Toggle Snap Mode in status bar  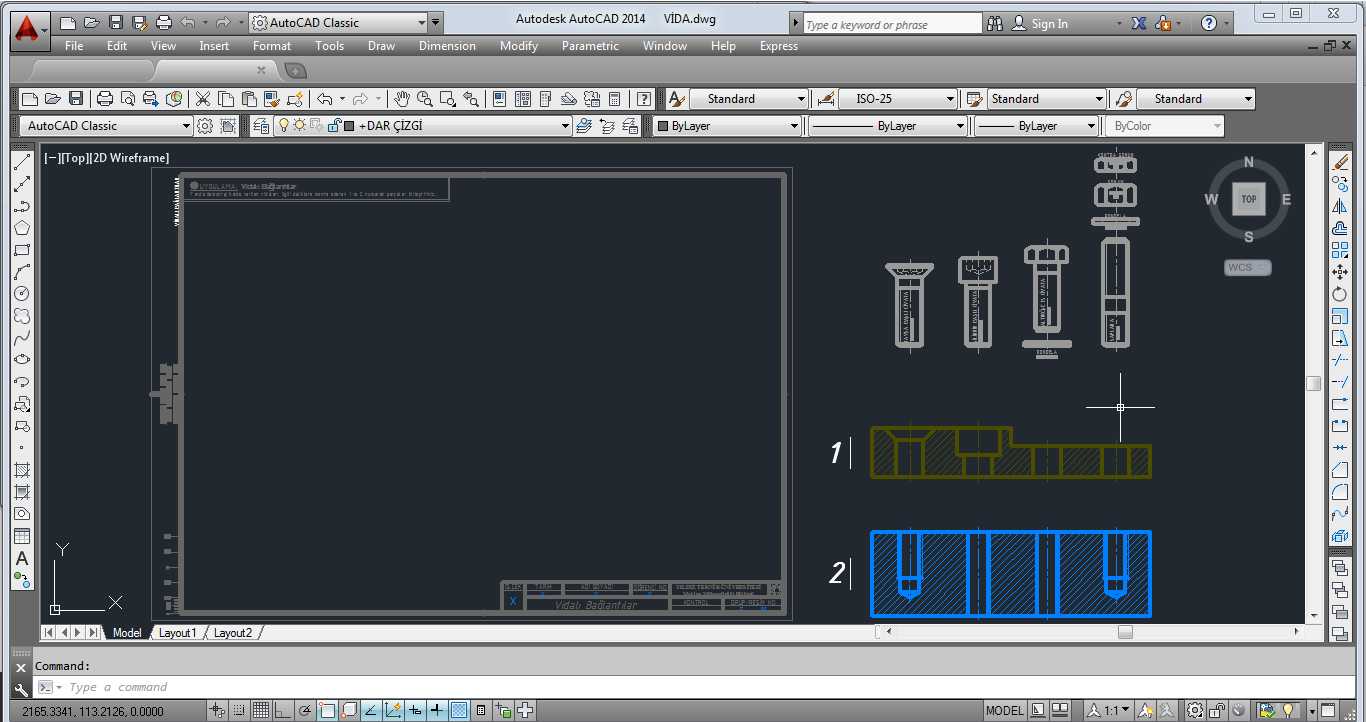239,711
